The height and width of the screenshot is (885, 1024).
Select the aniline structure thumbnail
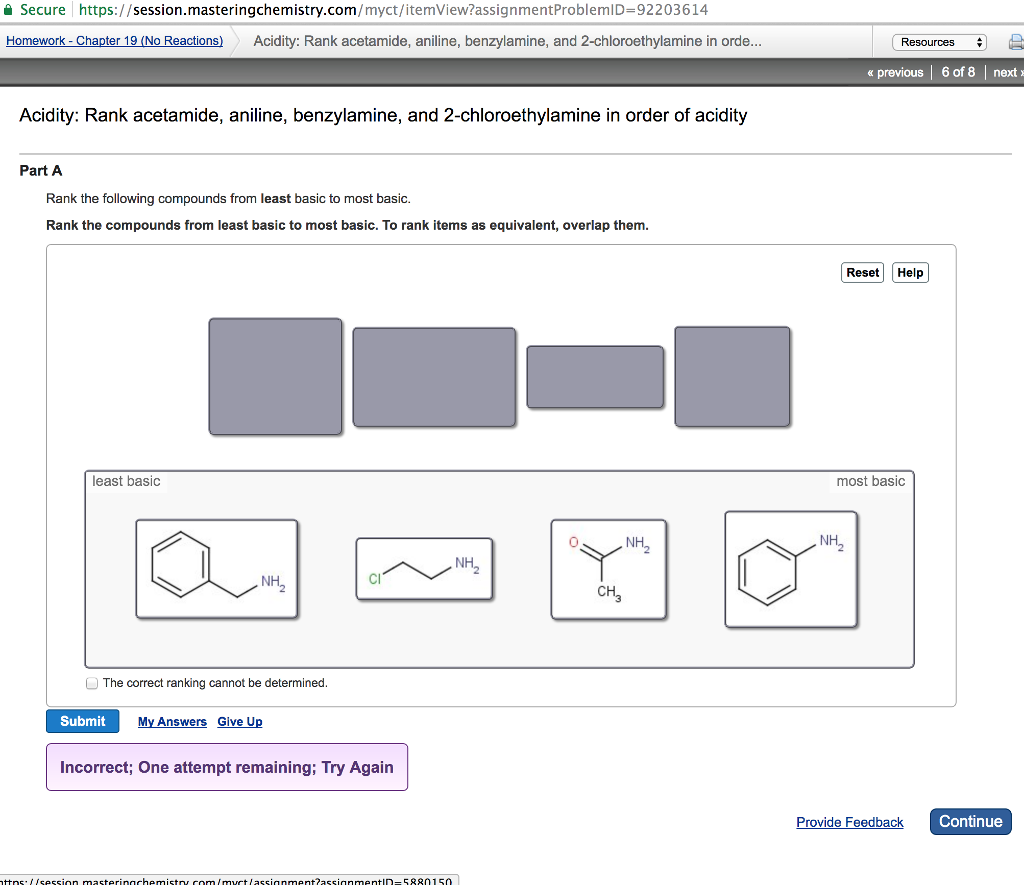pos(791,569)
